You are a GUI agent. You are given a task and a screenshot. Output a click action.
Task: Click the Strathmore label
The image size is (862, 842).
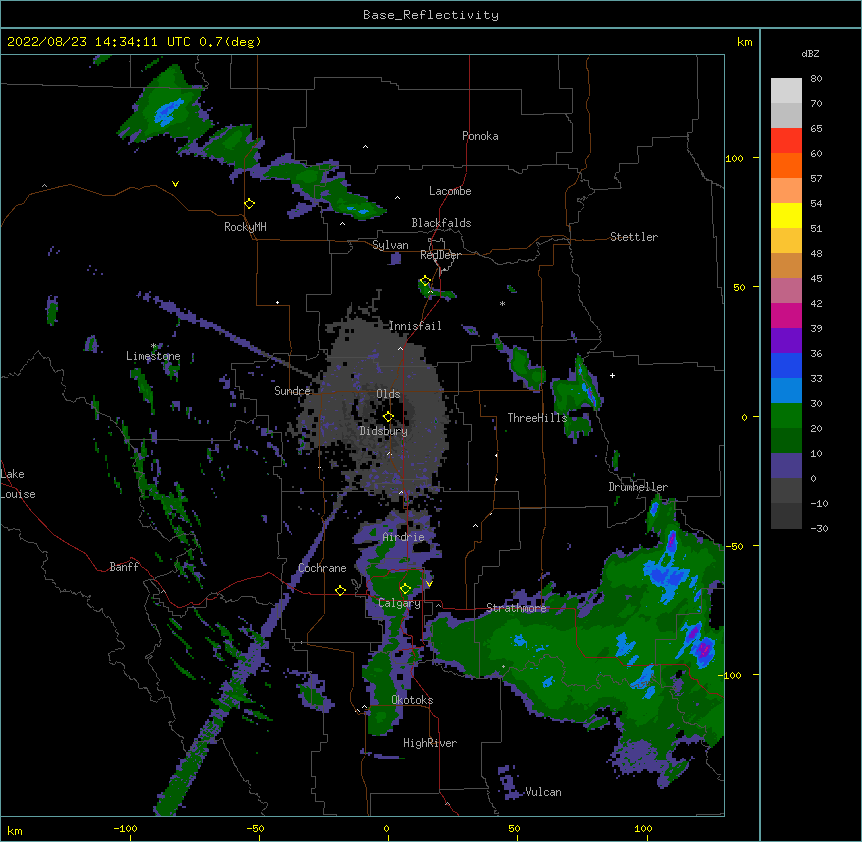[x=516, y=608]
